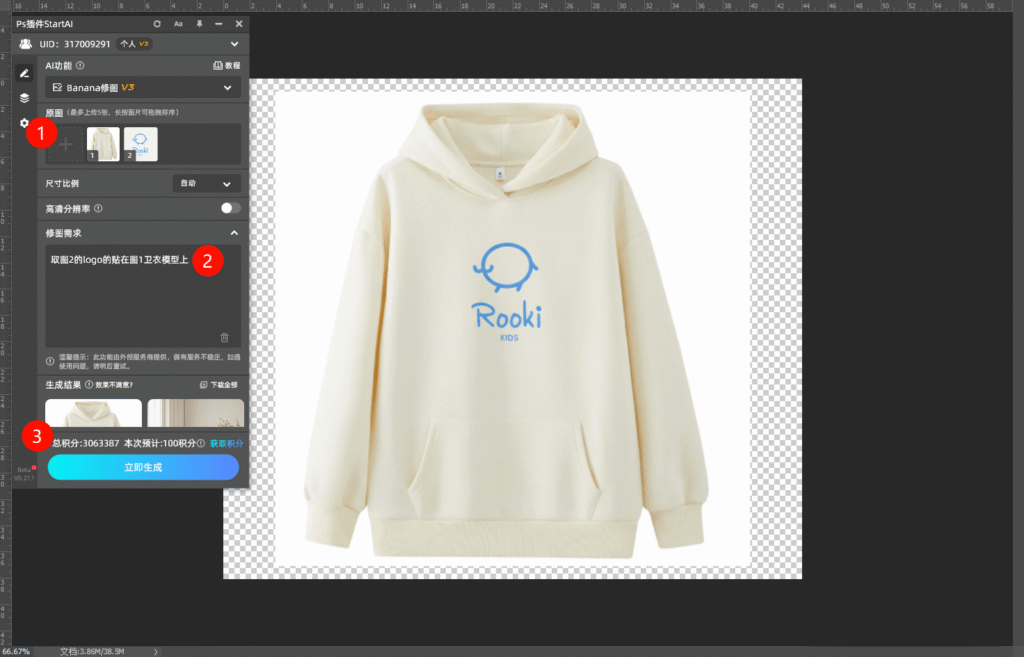Click the info icon beside 高清分辨率
1024x657 pixels.
coord(98,209)
